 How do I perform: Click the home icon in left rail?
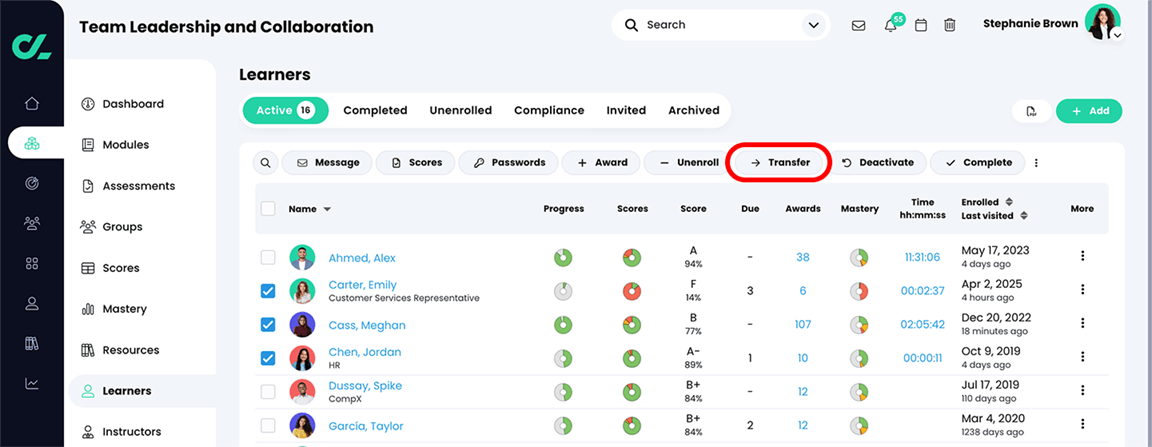coord(32,103)
